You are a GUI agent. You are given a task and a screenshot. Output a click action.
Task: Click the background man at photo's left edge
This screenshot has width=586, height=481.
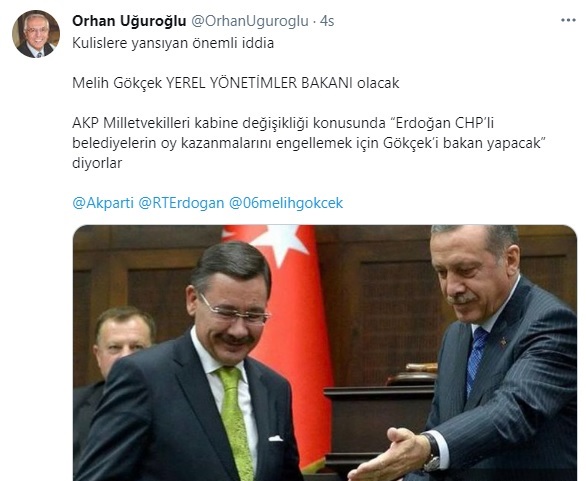[112, 355]
